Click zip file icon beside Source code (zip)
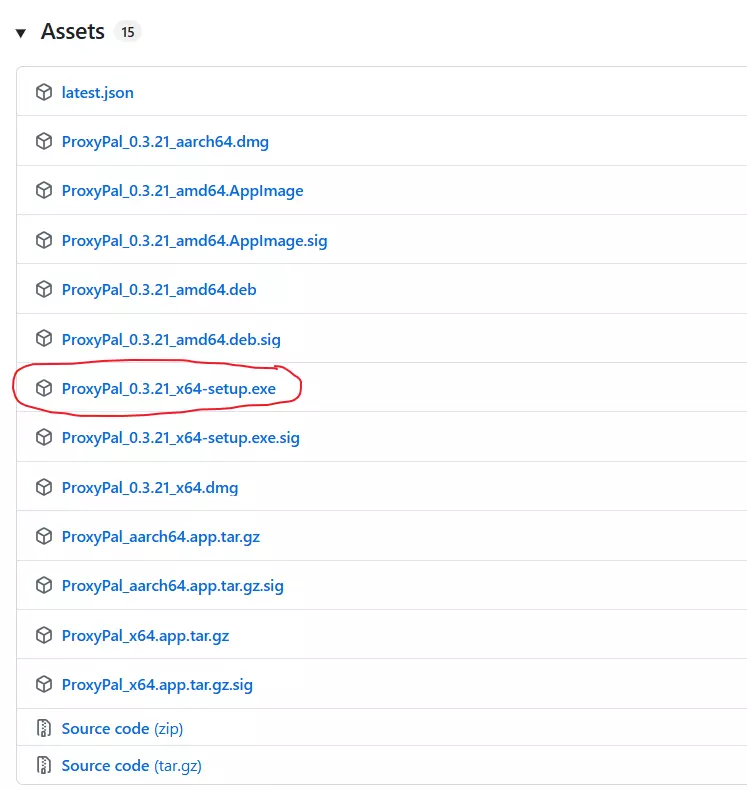This screenshot has height=790, width=747. (43, 728)
